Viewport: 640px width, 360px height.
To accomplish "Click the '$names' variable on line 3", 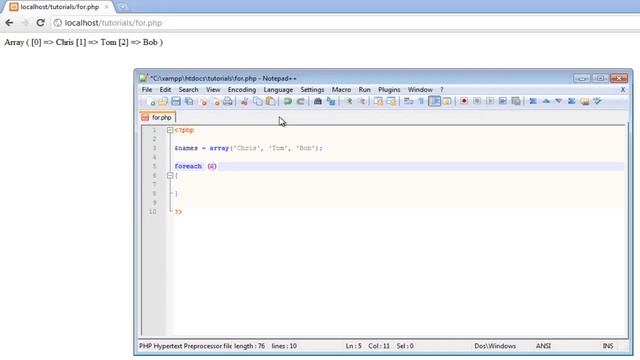I will pos(186,148).
